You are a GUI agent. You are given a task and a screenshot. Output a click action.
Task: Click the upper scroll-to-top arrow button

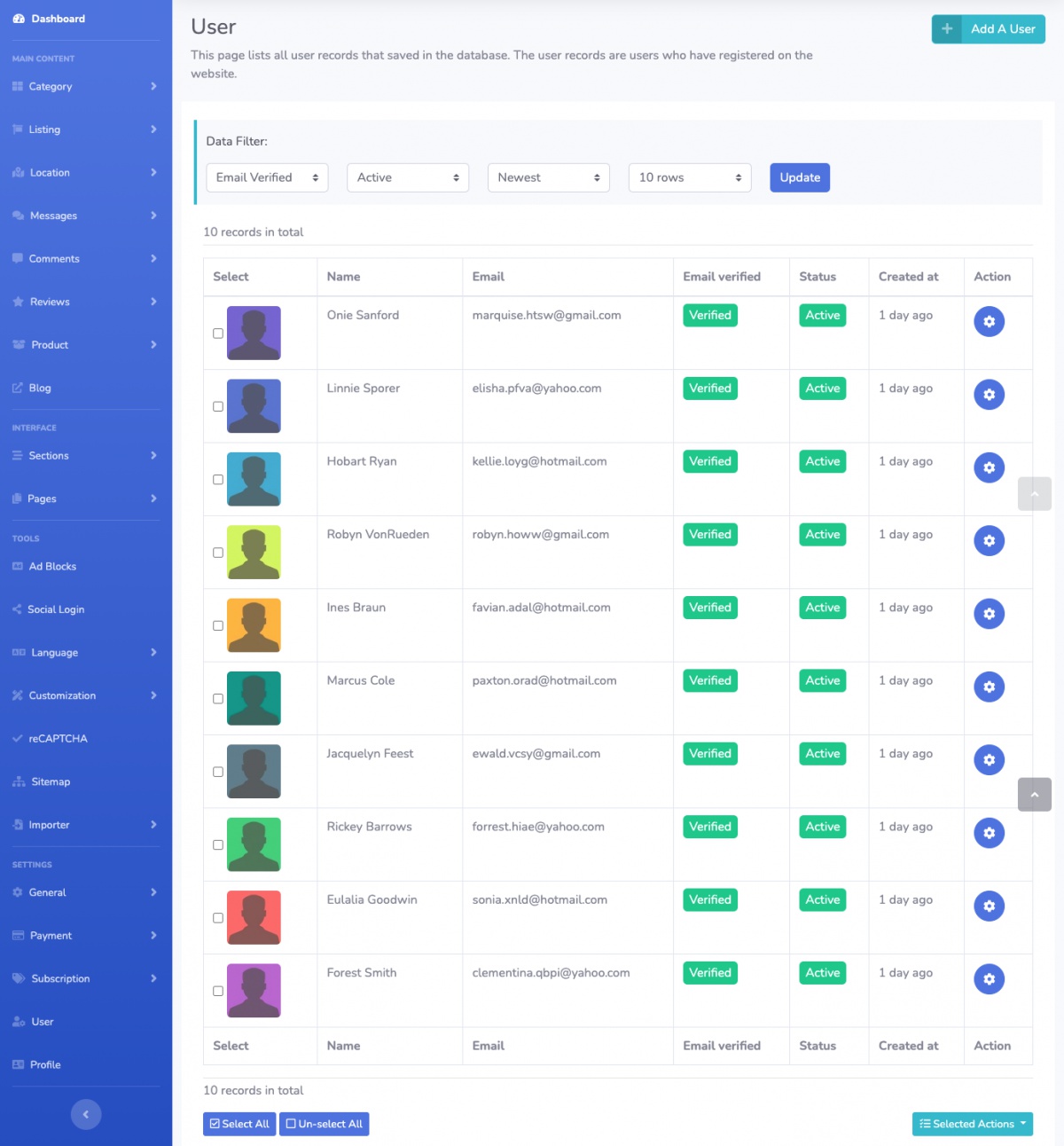1034,494
